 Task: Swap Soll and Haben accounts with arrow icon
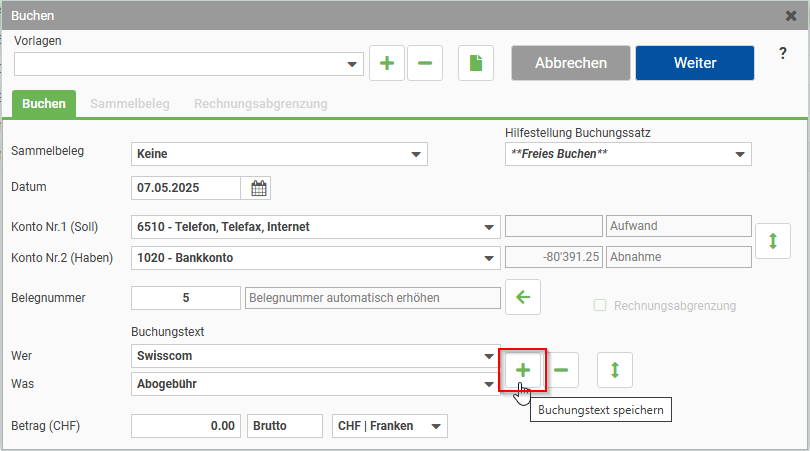coord(773,242)
